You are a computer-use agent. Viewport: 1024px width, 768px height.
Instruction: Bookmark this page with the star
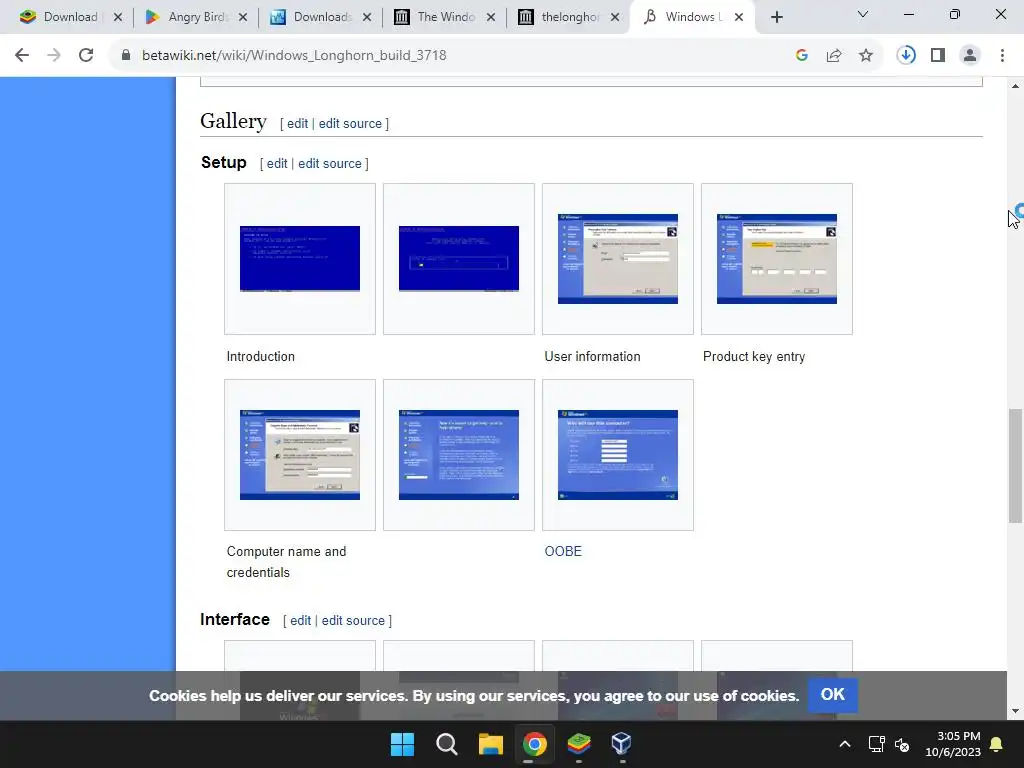pos(866,56)
